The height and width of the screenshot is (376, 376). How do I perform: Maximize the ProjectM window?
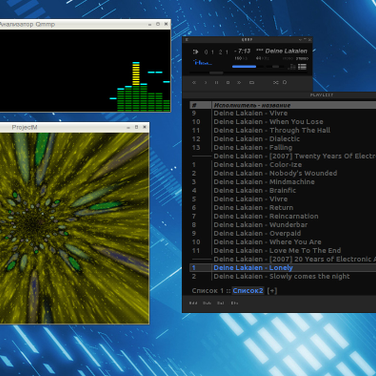tap(136, 127)
